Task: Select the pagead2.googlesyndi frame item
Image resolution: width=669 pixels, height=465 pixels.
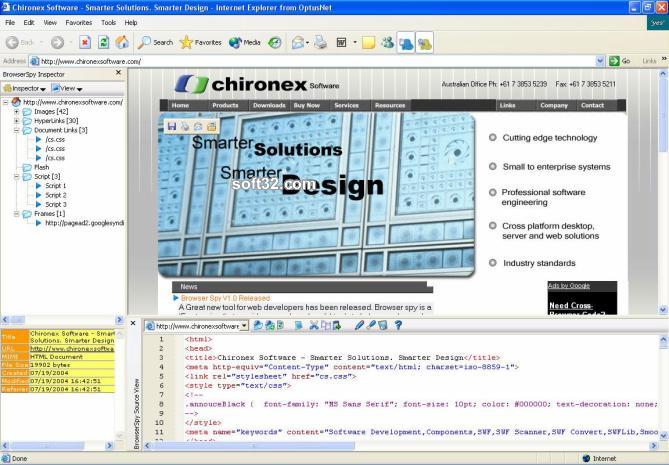Action: click(x=84, y=223)
